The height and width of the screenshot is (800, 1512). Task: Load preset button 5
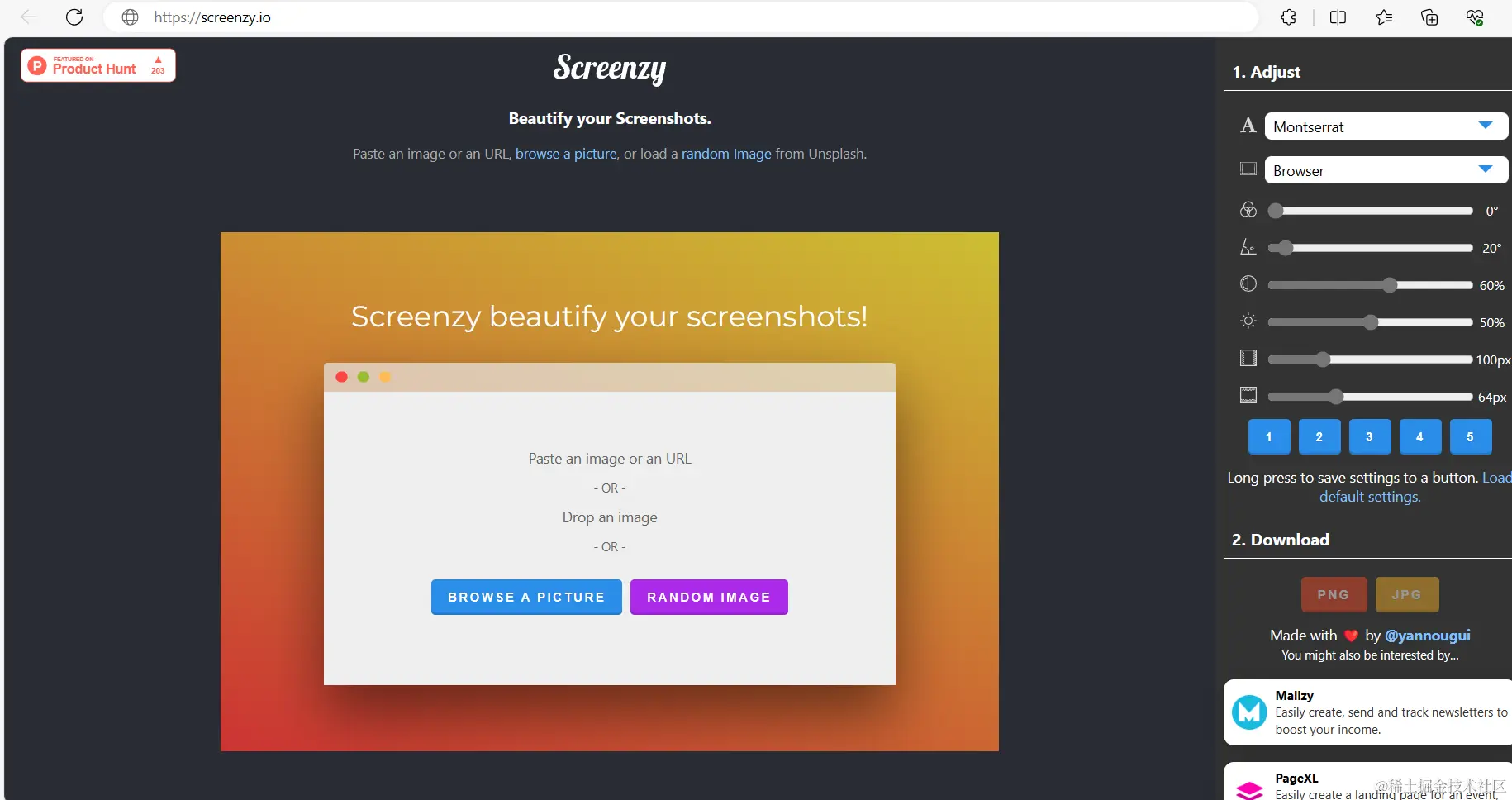tap(1471, 436)
